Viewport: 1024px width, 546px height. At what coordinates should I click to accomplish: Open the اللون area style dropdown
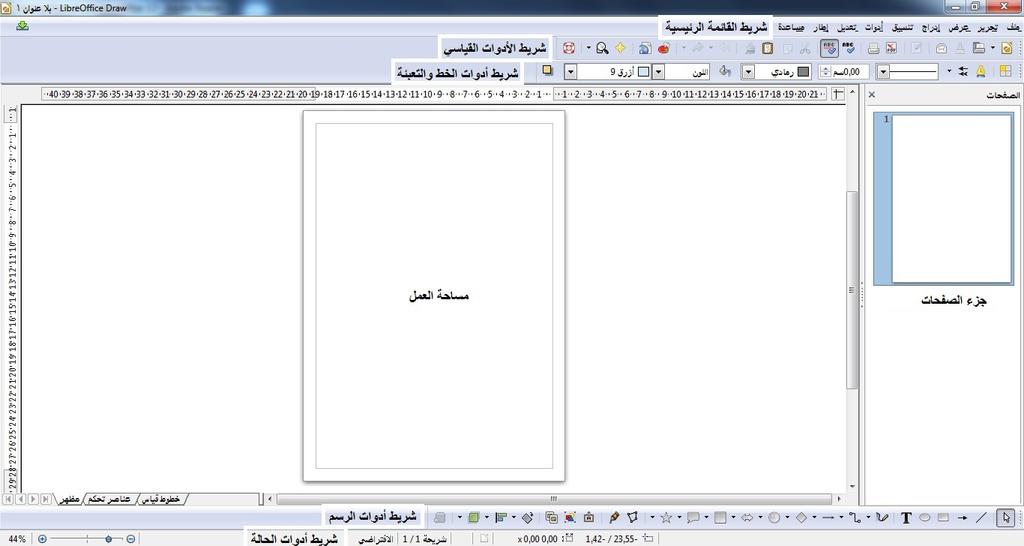coord(658,71)
